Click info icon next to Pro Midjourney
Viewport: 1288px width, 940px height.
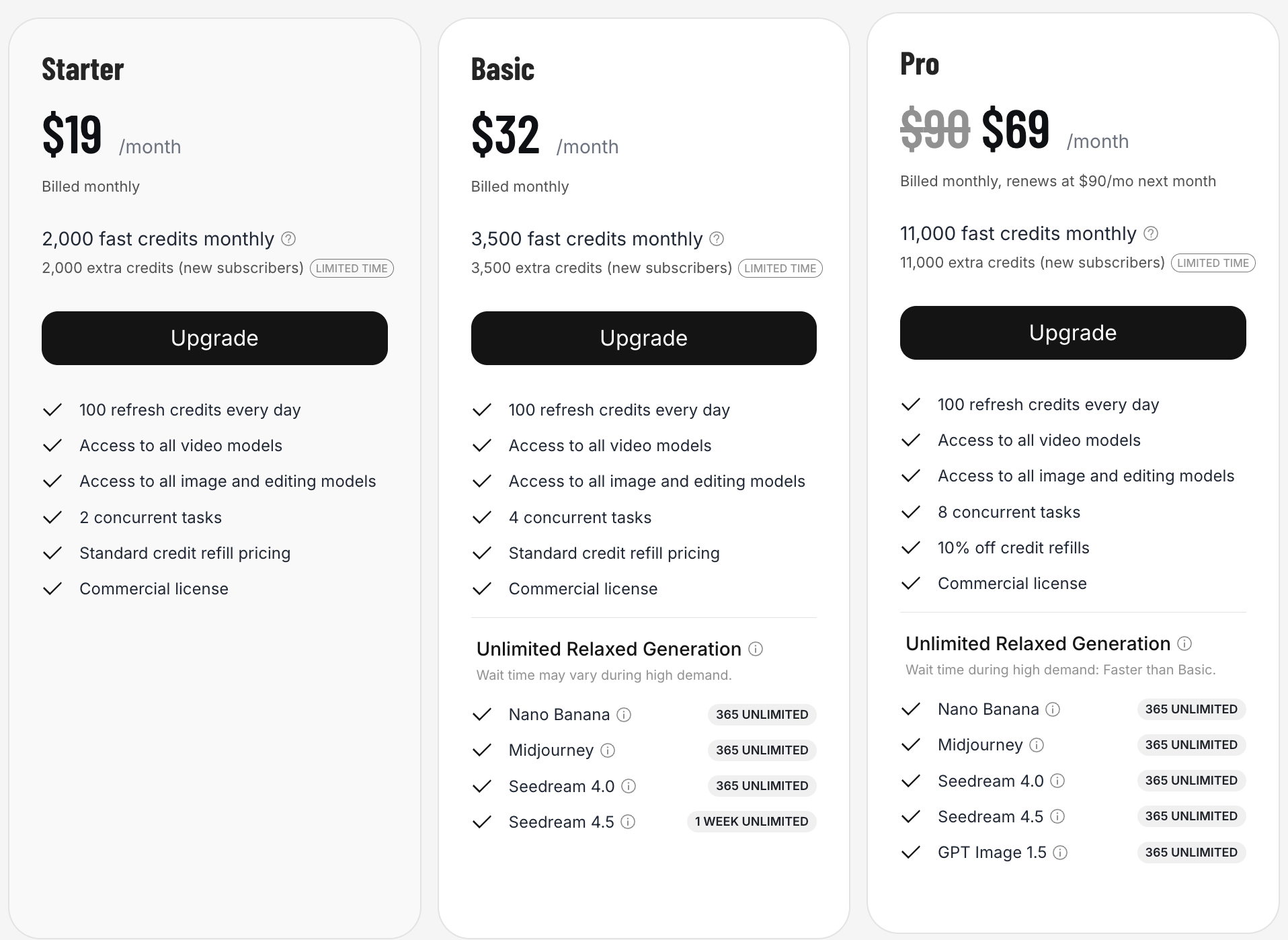click(x=1037, y=745)
